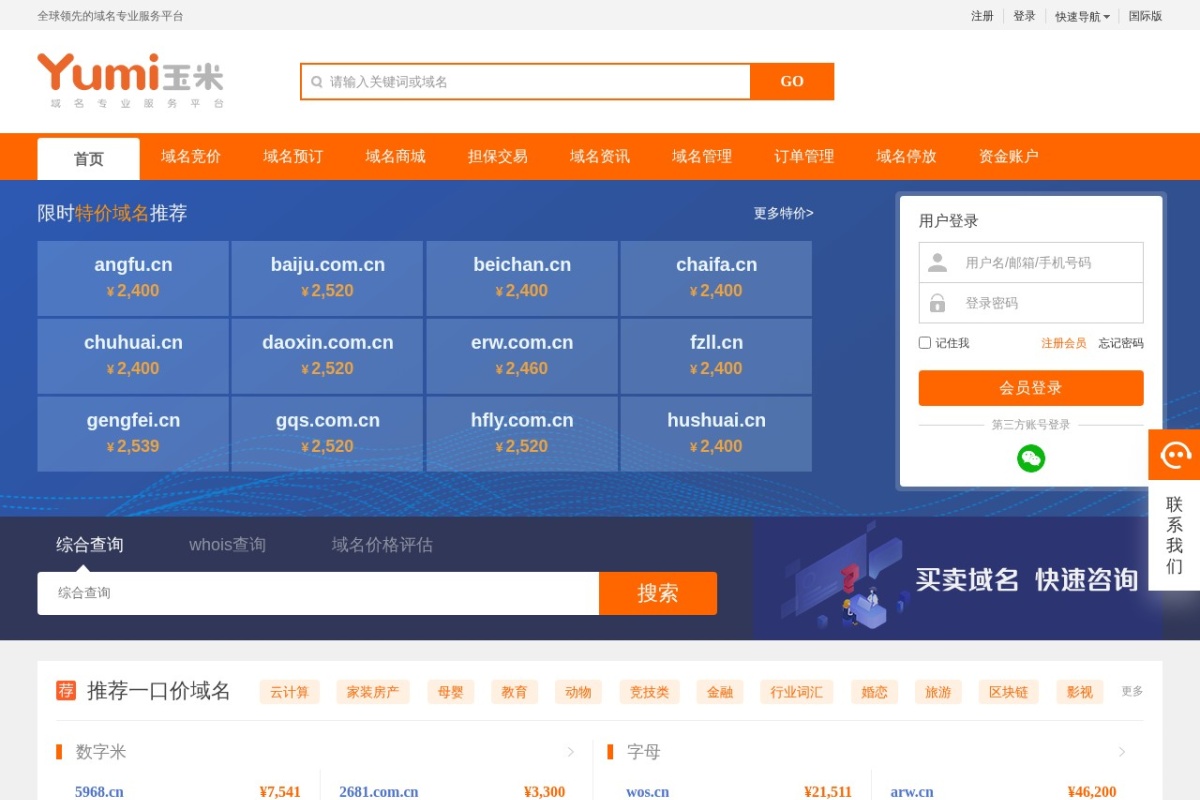Screen dimensions: 1200x800
Task: Switch to the 域名价格评估 tab
Action: (x=382, y=545)
